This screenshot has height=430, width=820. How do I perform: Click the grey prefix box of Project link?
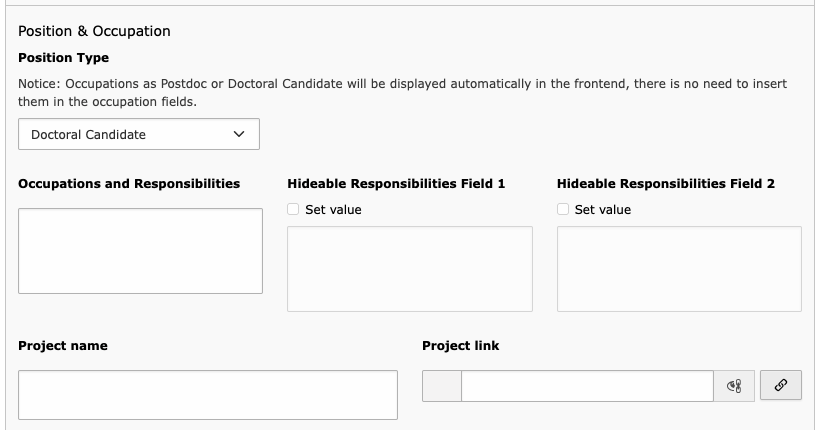coord(442,386)
